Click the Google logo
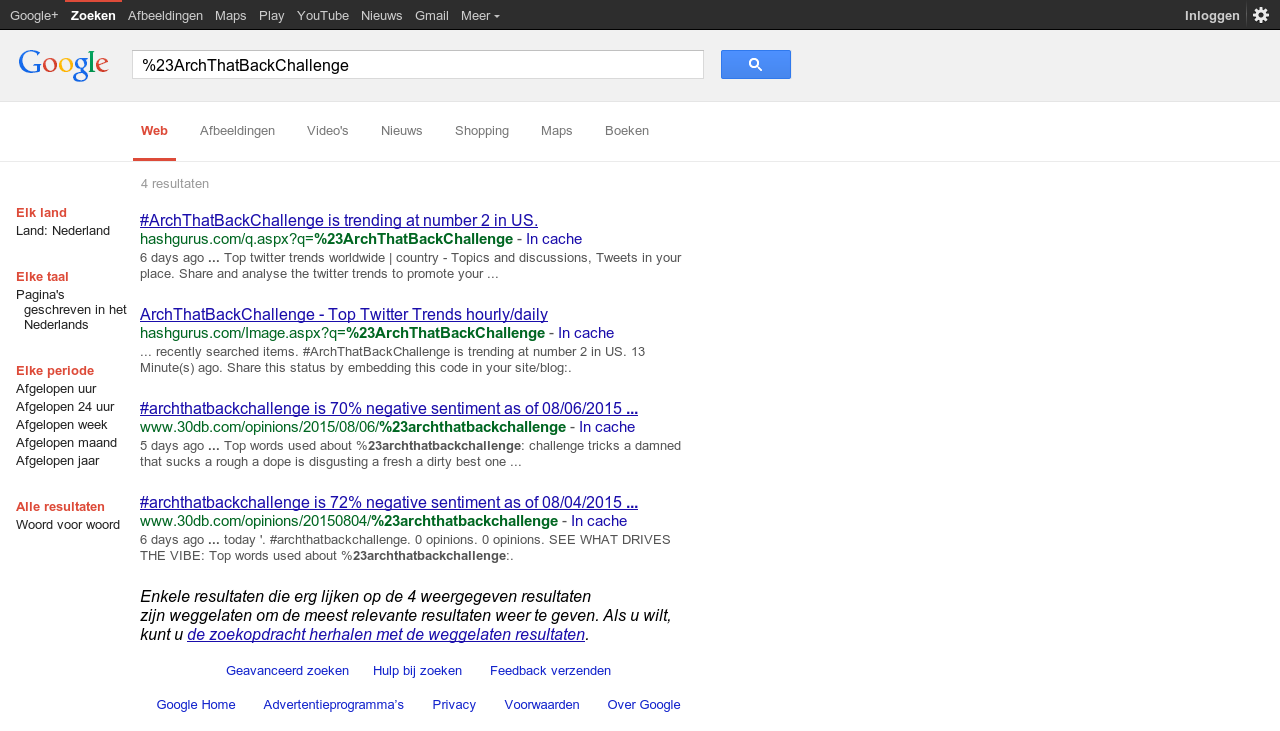Screen dimensions: 1280x731 pos(63,65)
